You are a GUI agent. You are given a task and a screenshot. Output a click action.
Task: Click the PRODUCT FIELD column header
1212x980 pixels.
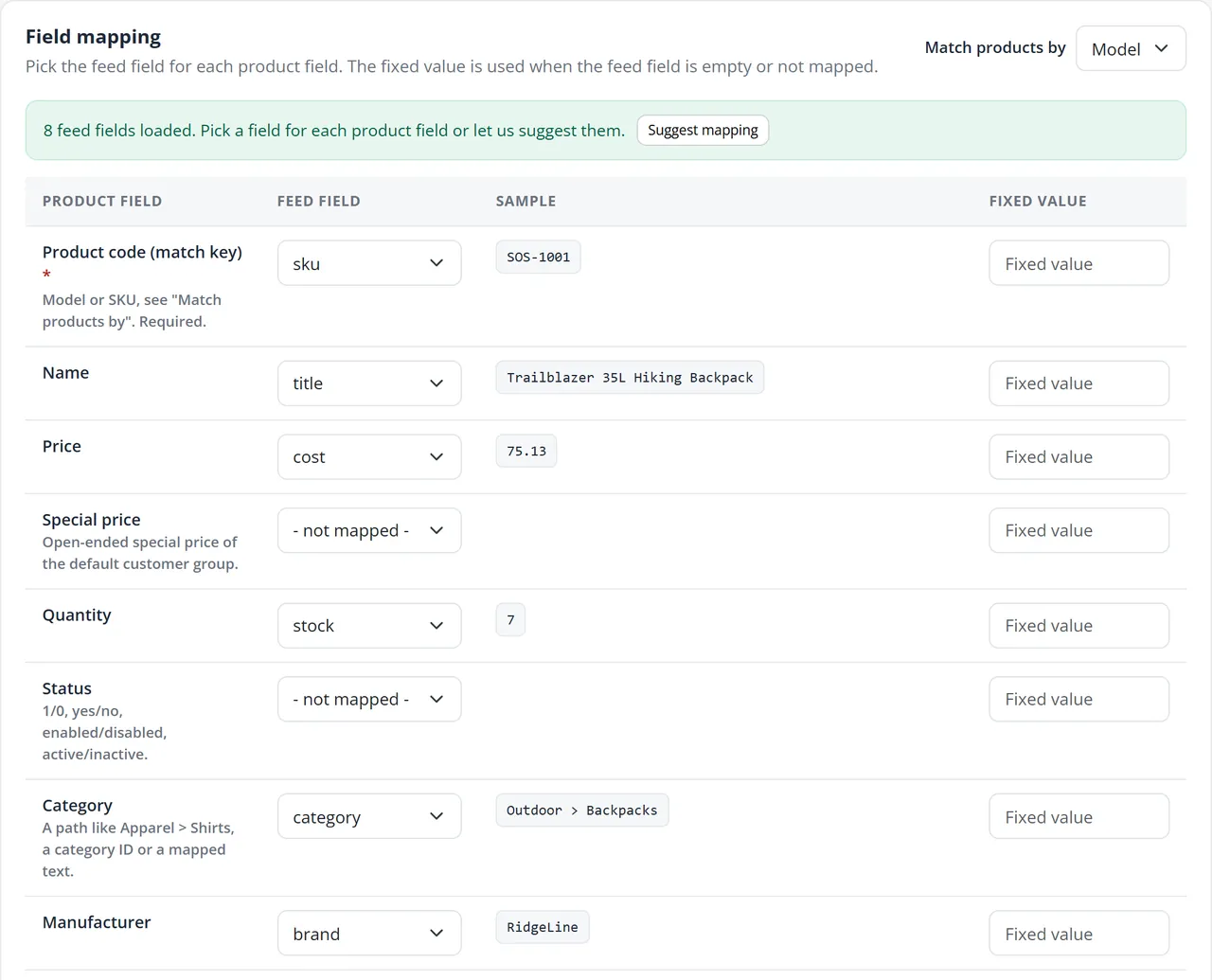[102, 201]
